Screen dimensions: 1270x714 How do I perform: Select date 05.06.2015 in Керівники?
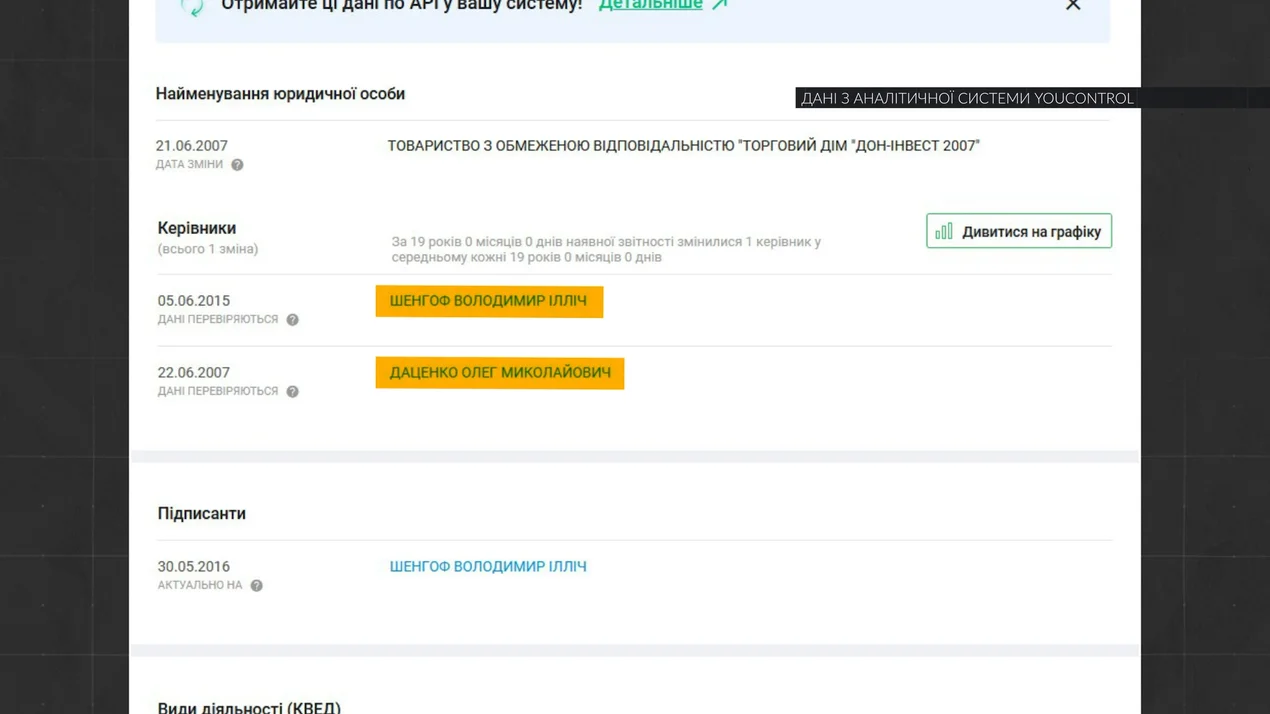point(194,301)
